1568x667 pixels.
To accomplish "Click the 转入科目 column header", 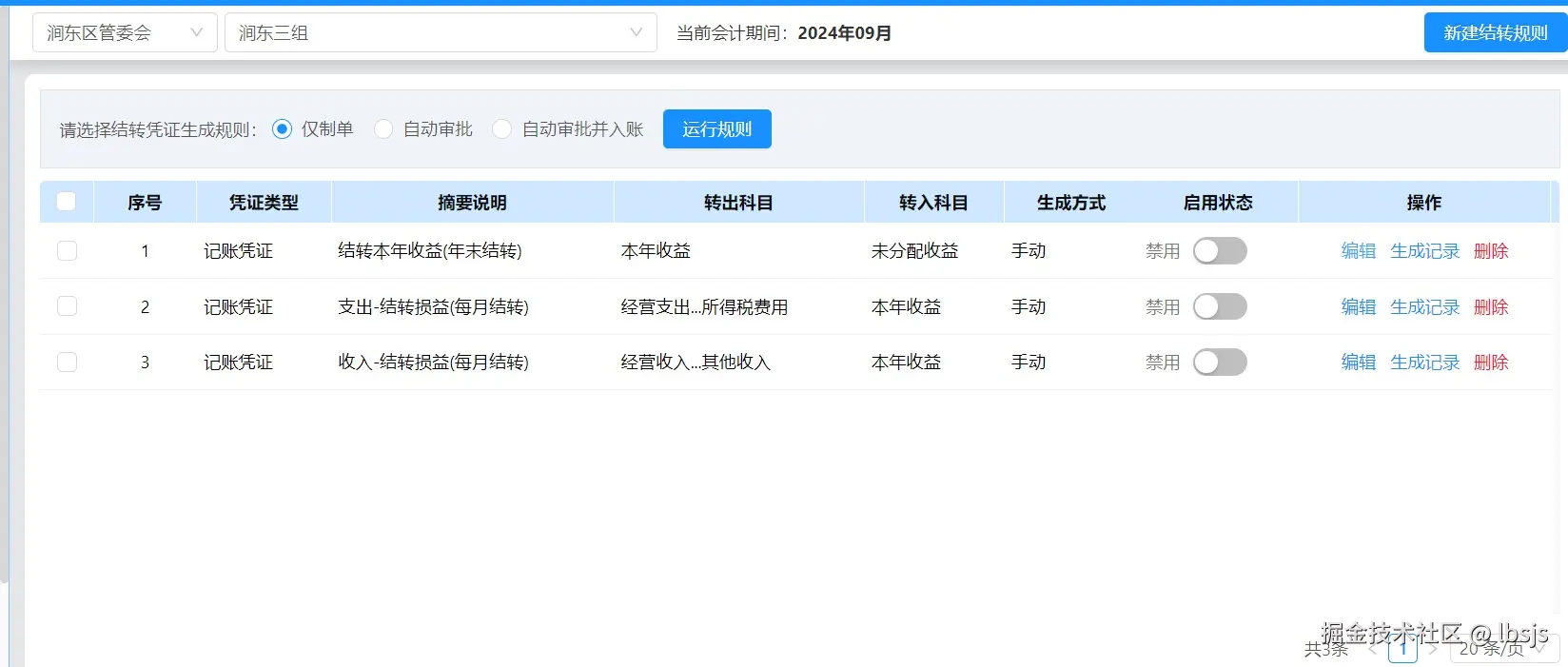I will click(x=933, y=203).
